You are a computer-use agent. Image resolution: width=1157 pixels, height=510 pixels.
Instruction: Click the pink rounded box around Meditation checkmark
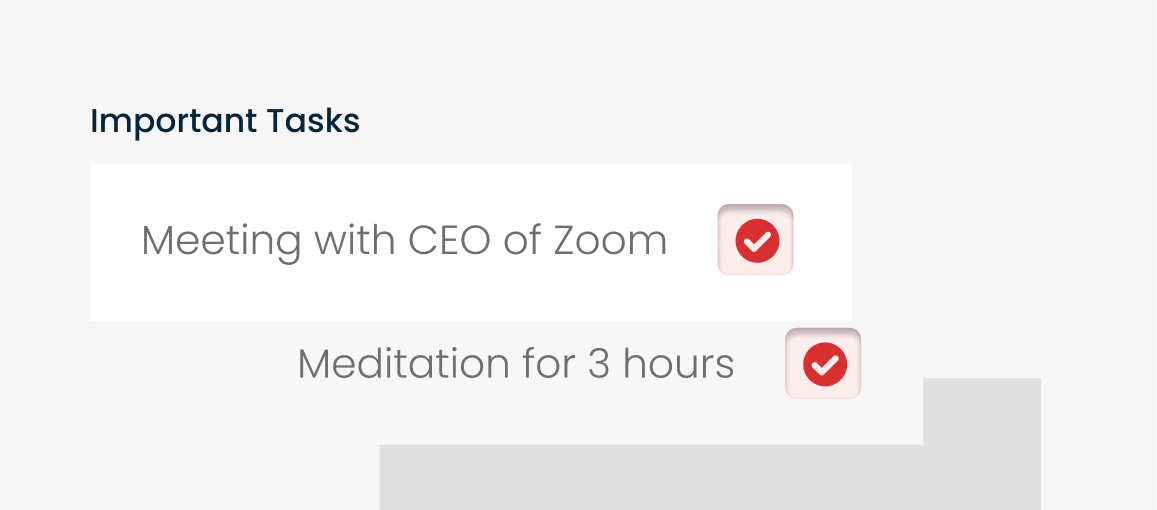[x=823, y=363]
